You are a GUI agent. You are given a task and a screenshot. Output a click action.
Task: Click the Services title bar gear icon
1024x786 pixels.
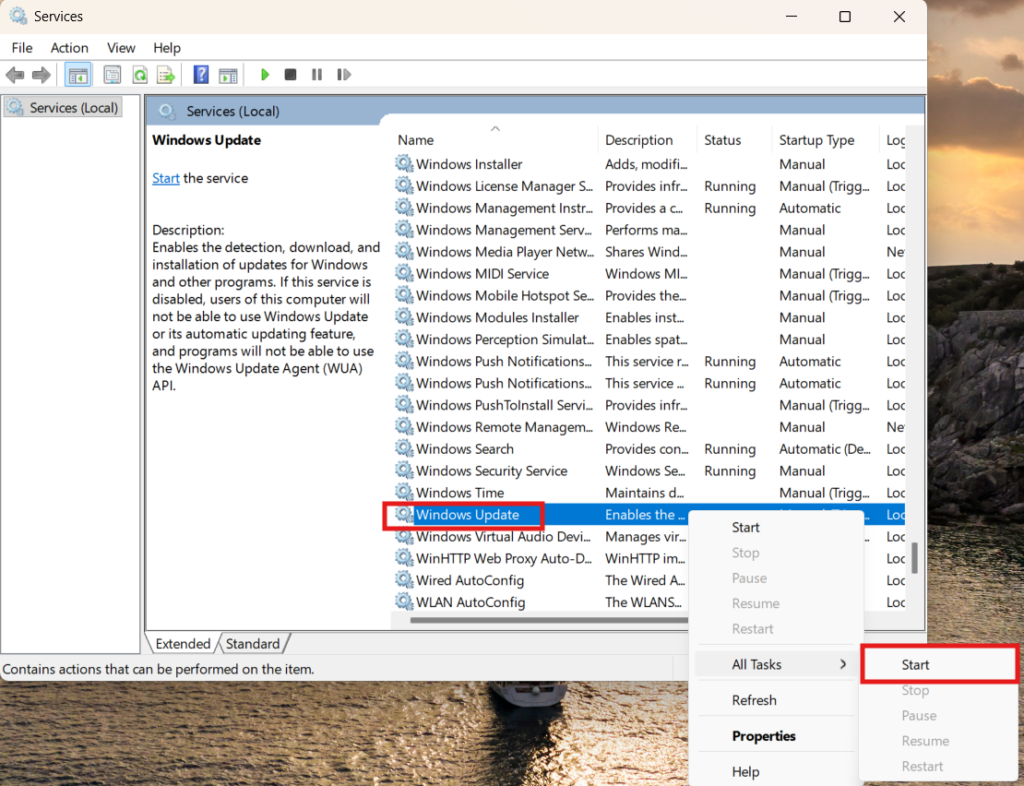(18, 16)
